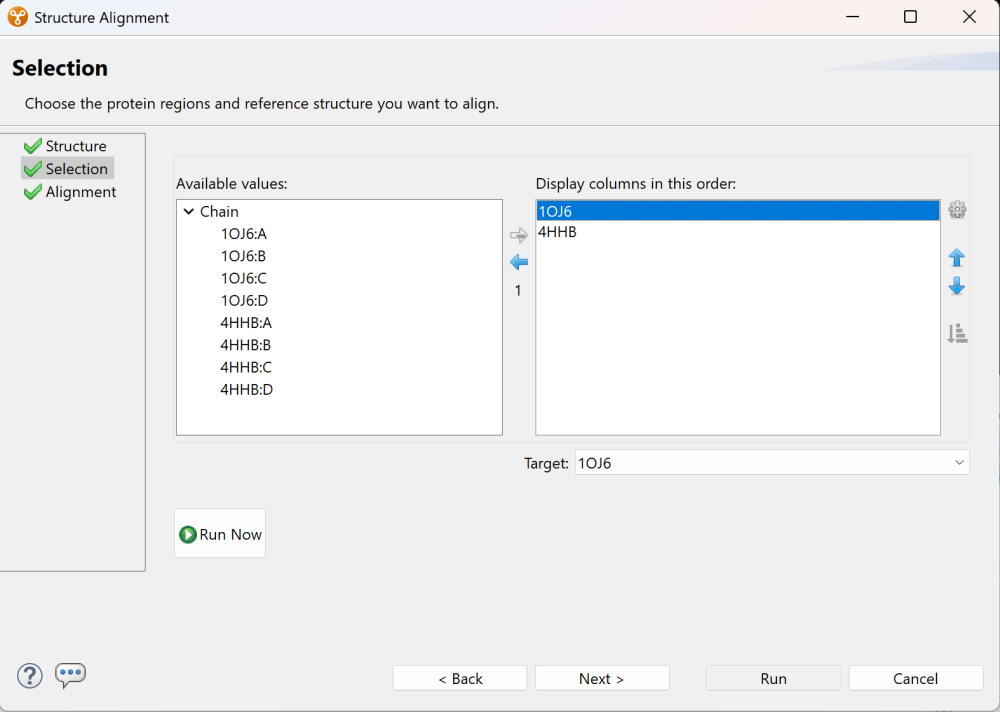
Task: Click the Run Now button
Action: (x=220, y=534)
